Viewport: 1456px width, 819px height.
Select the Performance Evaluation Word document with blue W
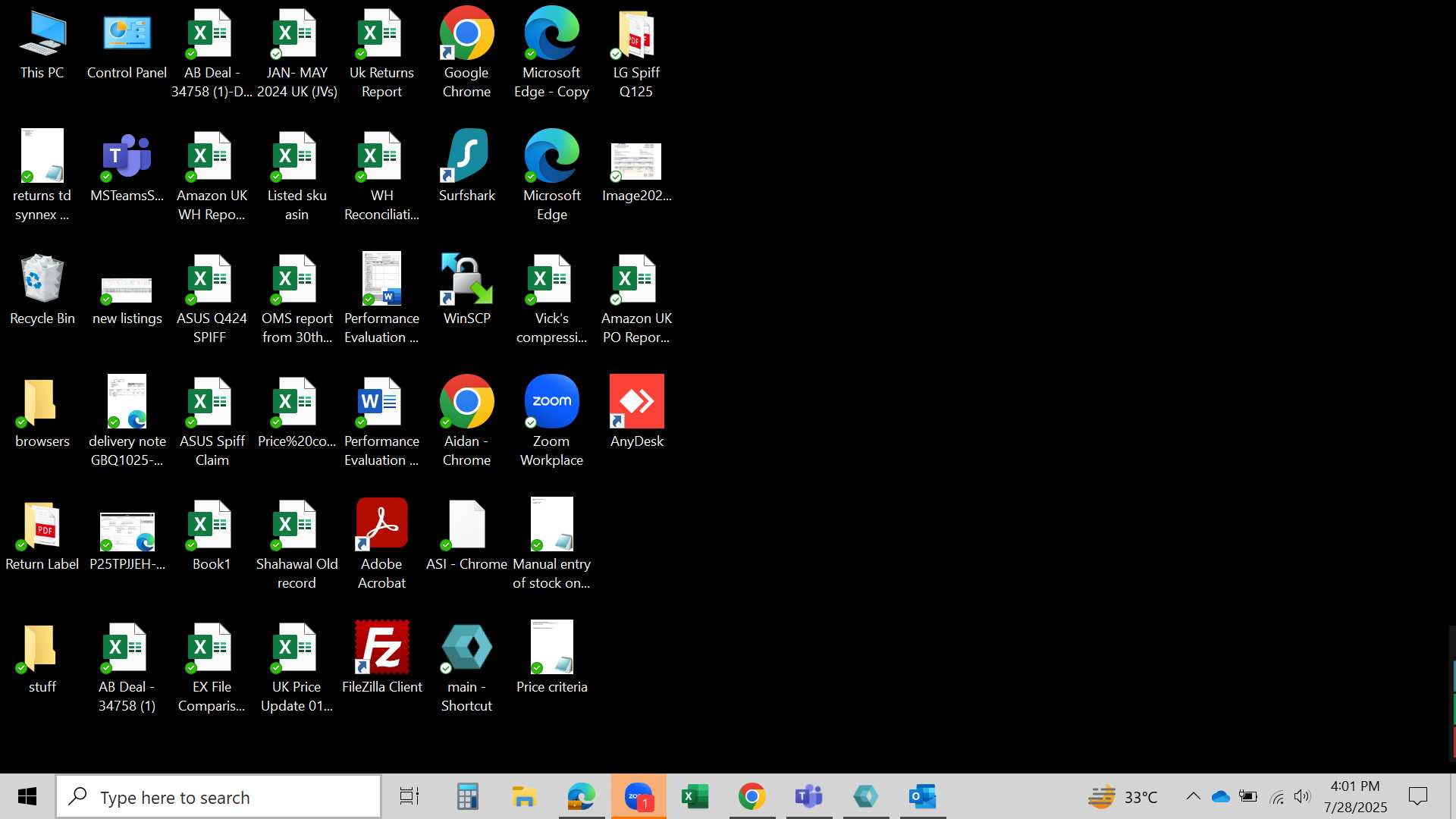pyautogui.click(x=381, y=422)
